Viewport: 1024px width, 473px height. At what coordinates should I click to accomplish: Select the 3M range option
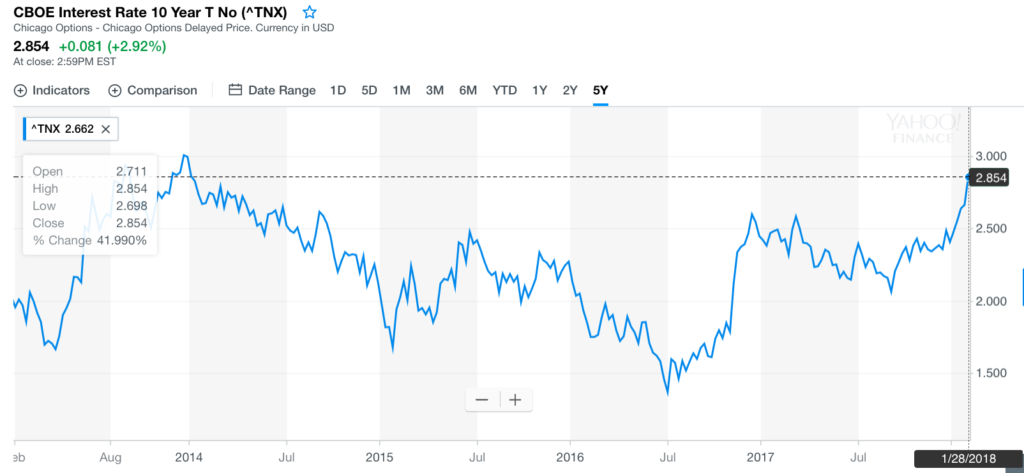click(x=435, y=90)
